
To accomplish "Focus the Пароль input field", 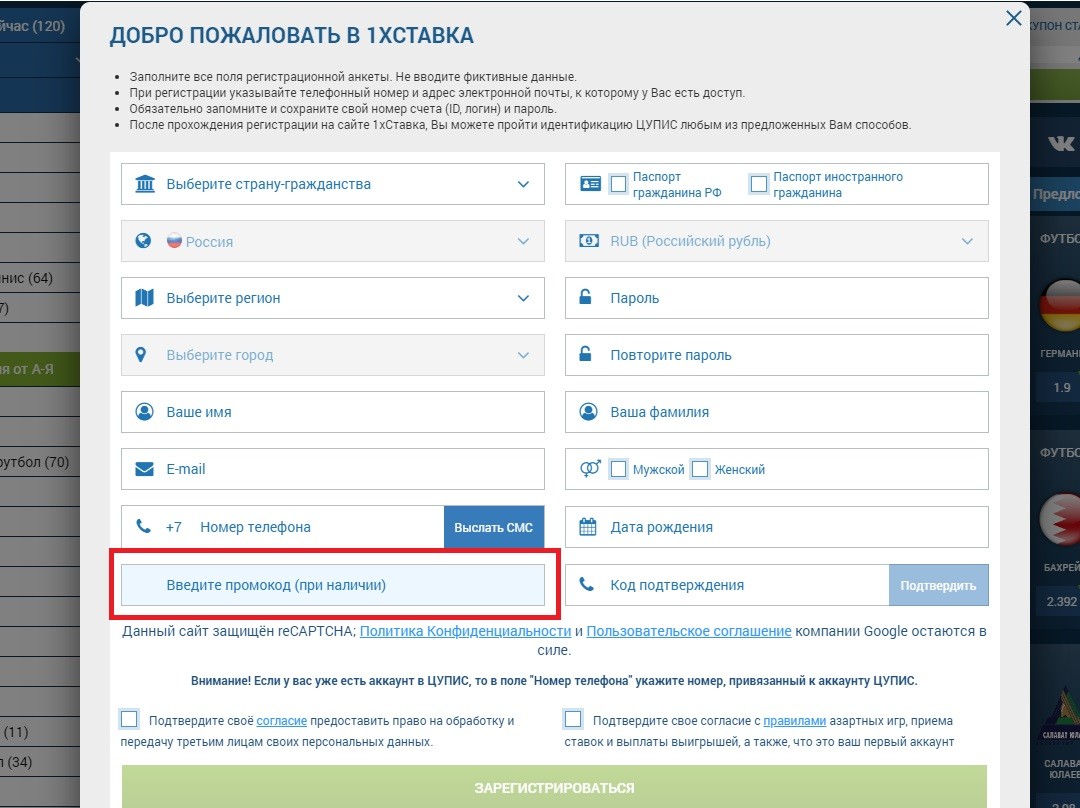I will 777,298.
